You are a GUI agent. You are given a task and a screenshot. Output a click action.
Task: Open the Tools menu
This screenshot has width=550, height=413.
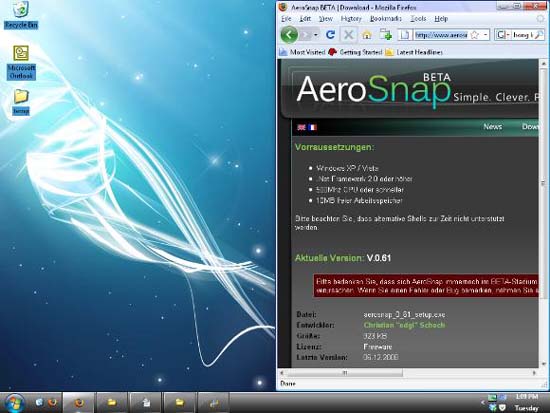click(x=418, y=19)
